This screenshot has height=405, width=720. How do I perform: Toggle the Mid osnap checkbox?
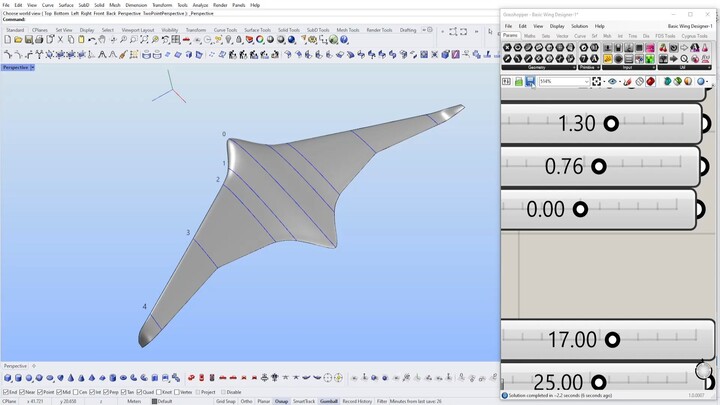point(61,392)
